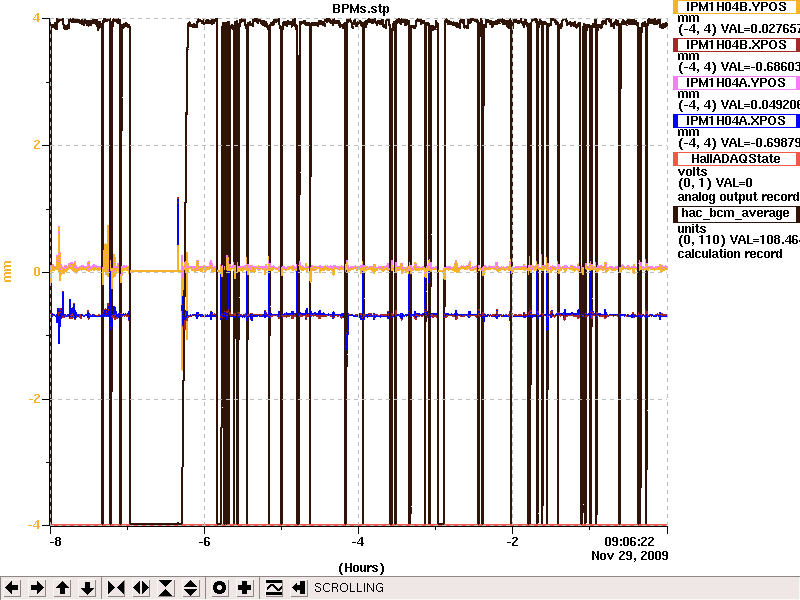This screenshot has width=800, height=600.
Task: Select IPM1H04B.YPOS curve in legend
Action: pyautogui.click(x=736, y=7)
